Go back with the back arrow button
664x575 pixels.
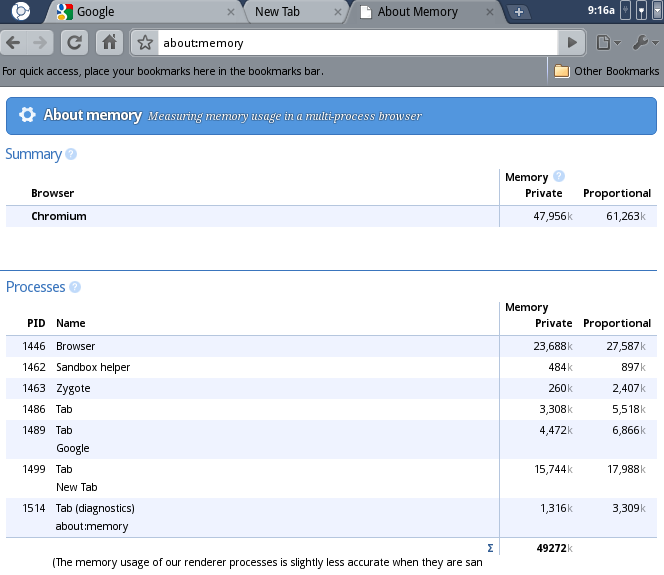point(14,42)
